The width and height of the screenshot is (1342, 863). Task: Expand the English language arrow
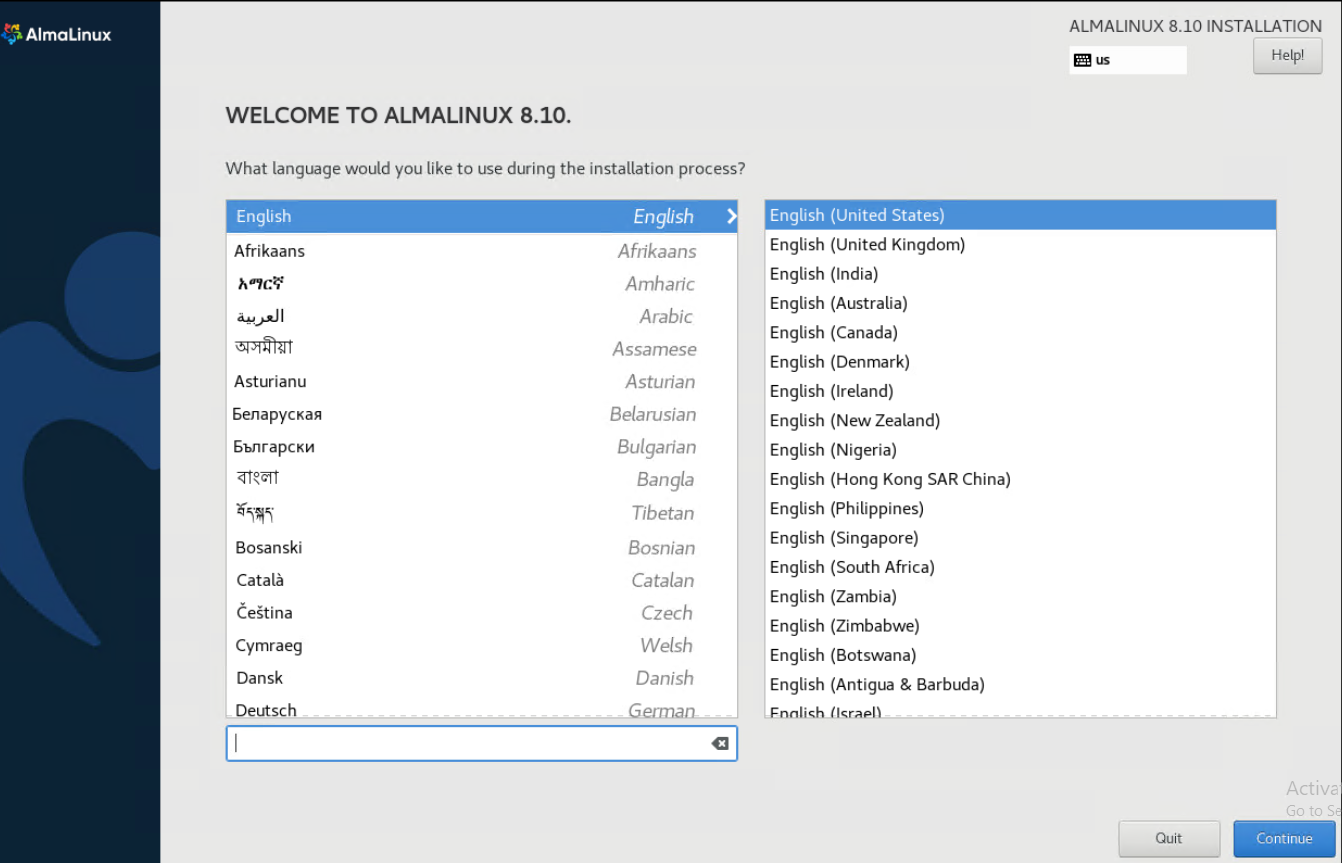tap(731, 216)
